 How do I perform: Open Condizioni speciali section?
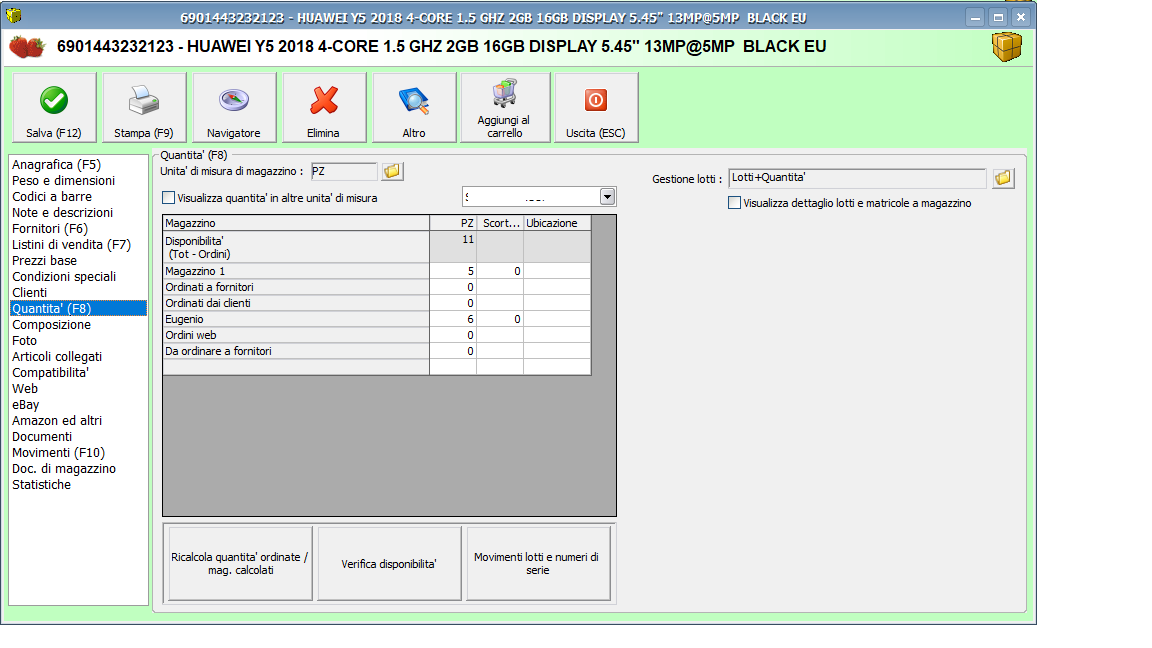(64, 277)
